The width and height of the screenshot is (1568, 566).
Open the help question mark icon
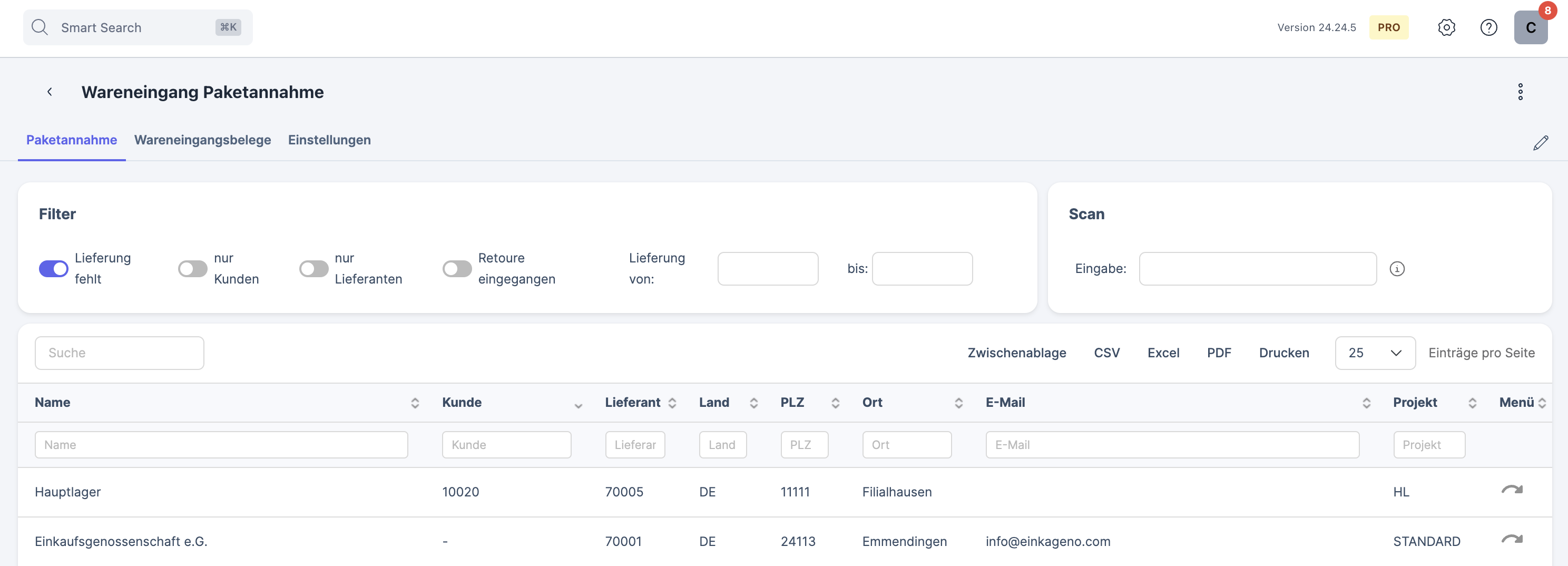[x=1488, y=27]
